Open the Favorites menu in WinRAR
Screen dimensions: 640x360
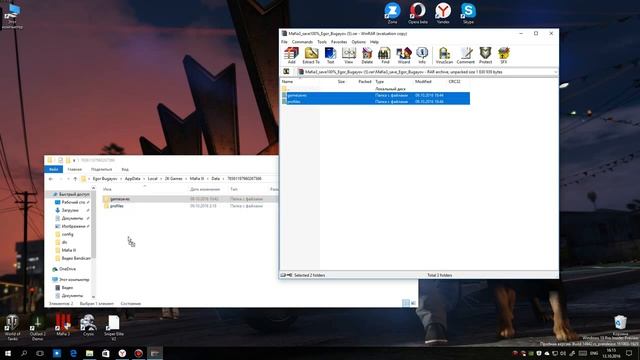[x=339, y=42]
